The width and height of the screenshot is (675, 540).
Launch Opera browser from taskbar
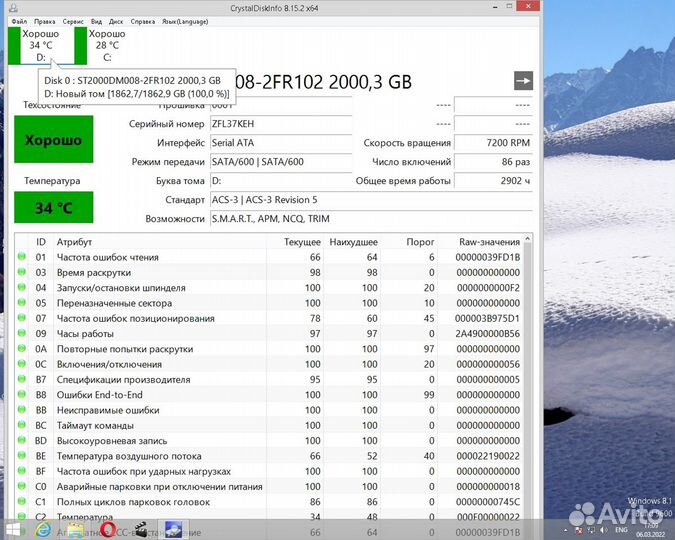pos(108,530)
